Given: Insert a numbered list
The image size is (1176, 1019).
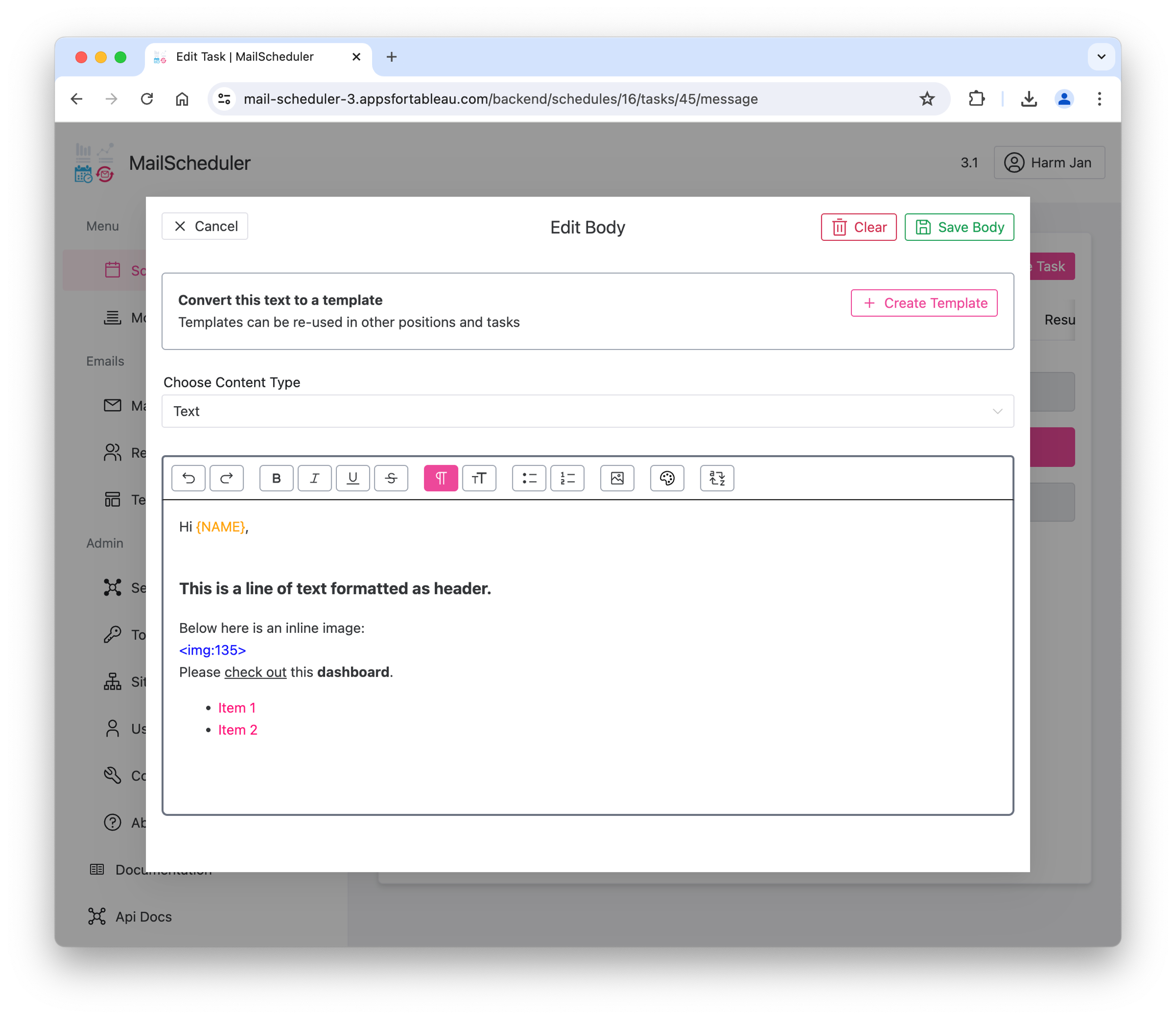Looking at the screenshot, I should [x=568, y=478].
